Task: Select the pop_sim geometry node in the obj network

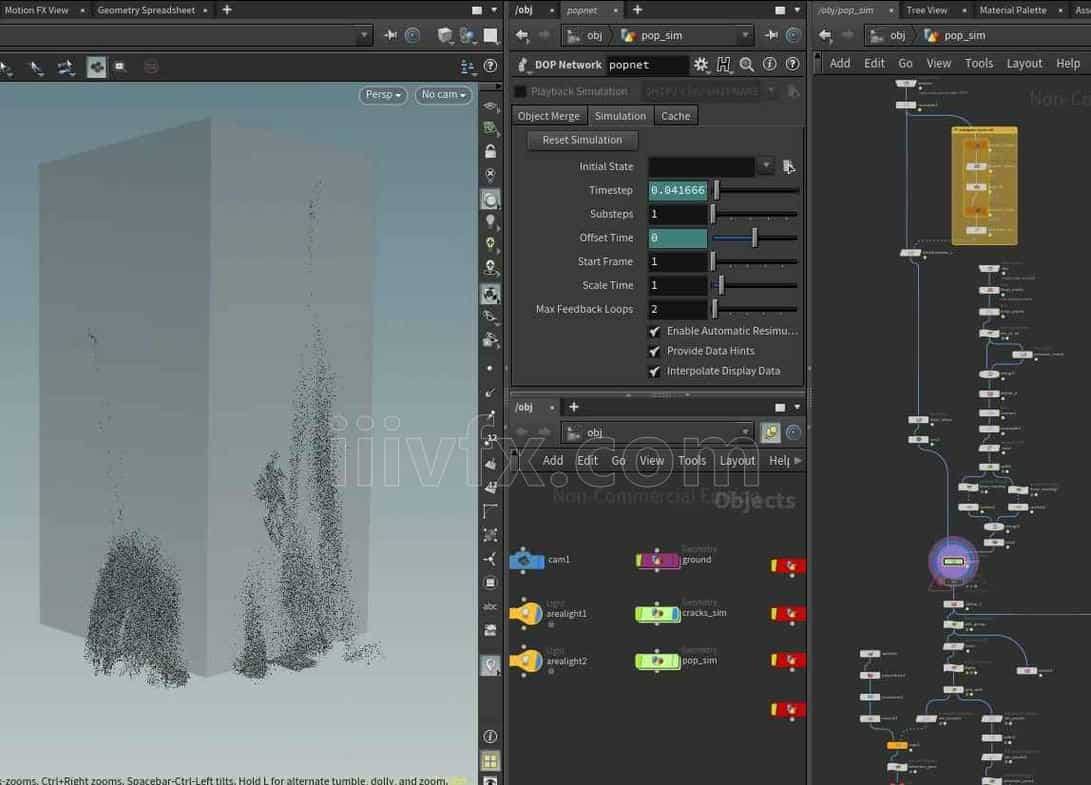Action: point(658,660)
